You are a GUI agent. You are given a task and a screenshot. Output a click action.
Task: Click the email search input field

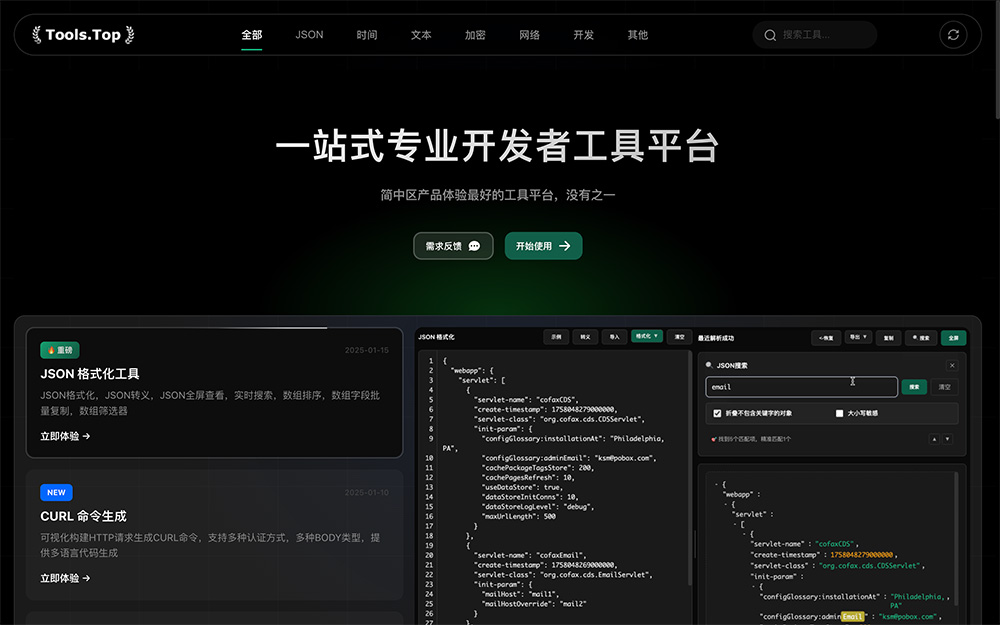(x=800, y=387)
